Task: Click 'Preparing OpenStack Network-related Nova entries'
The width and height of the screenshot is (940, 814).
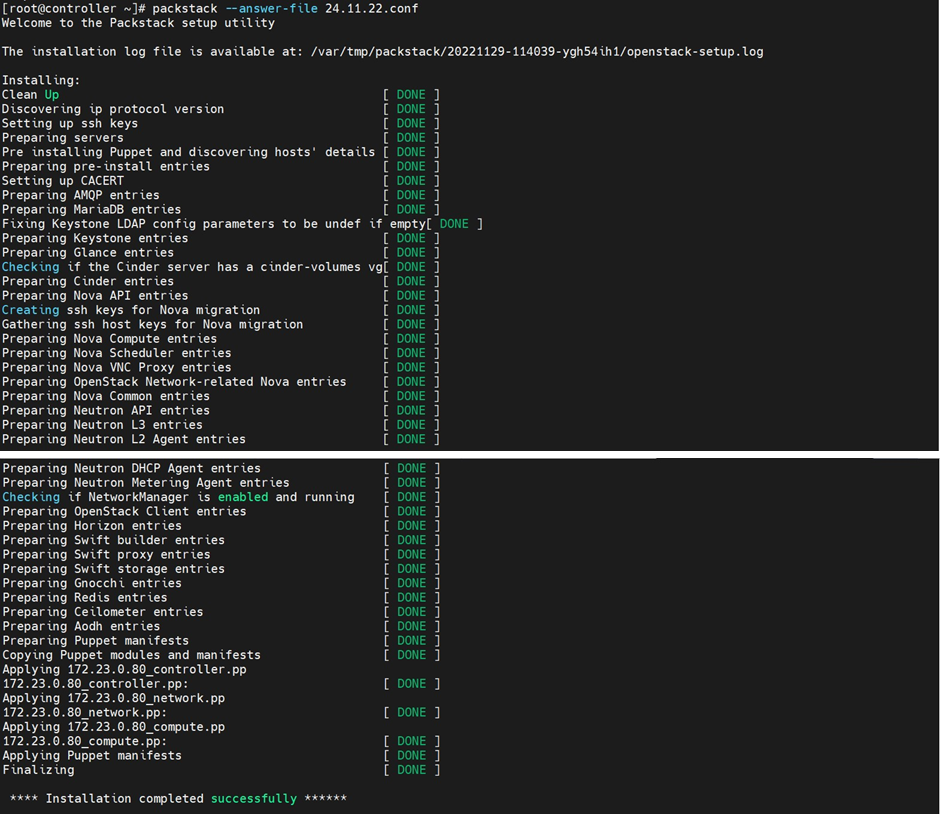Action: click(x=174, y=382)
